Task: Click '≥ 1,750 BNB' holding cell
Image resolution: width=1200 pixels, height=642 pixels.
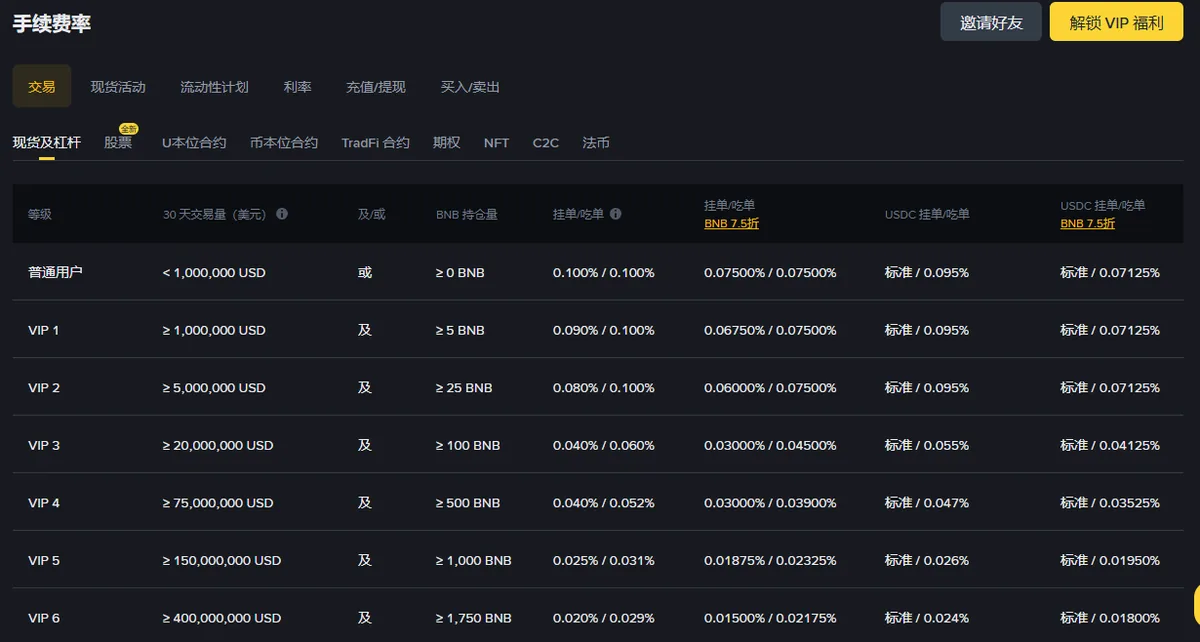Action: tap(474, 618)
